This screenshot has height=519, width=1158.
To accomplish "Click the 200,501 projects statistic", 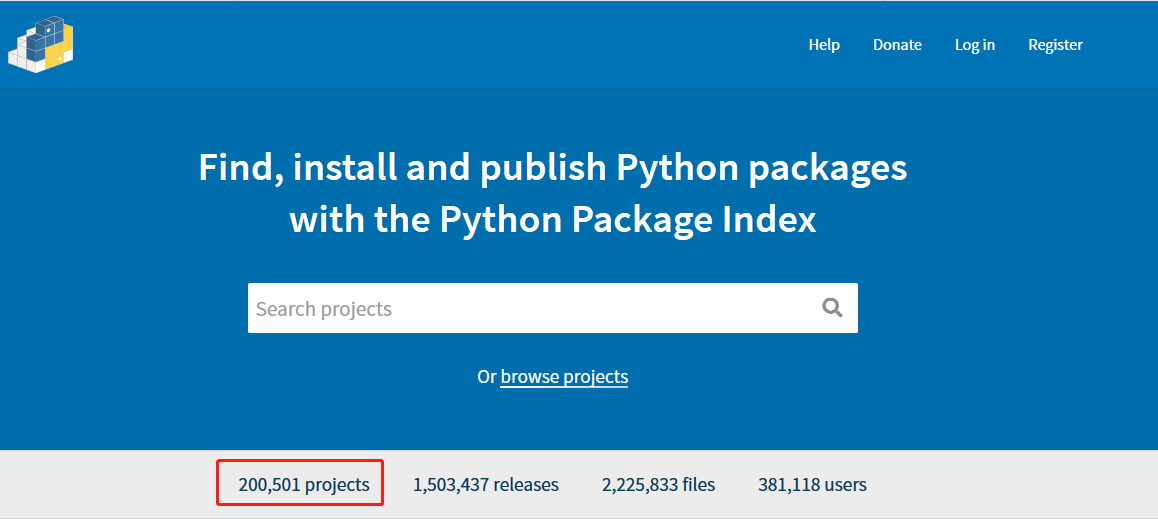I will (x=304, y=485).
